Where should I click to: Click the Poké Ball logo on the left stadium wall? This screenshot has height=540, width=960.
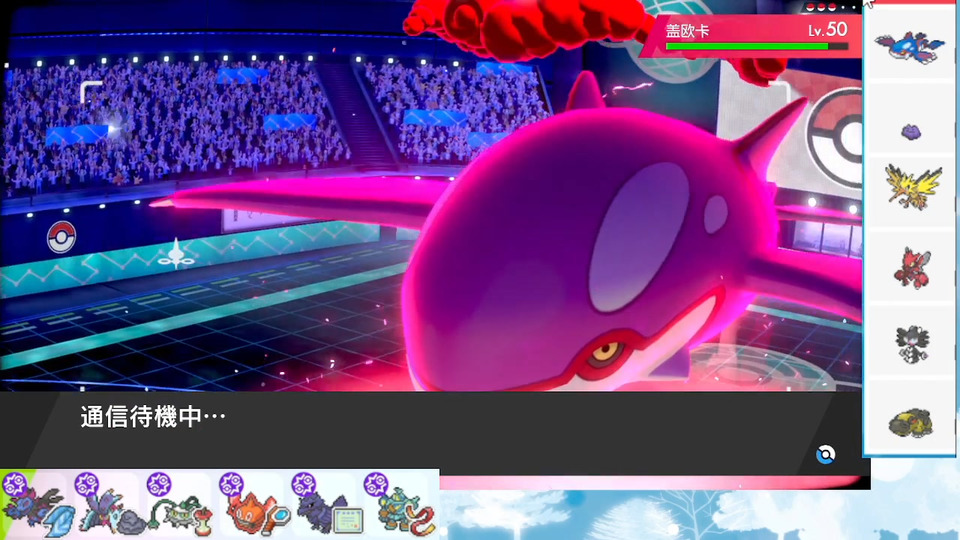pyautogui.click(x=61, y=238)
